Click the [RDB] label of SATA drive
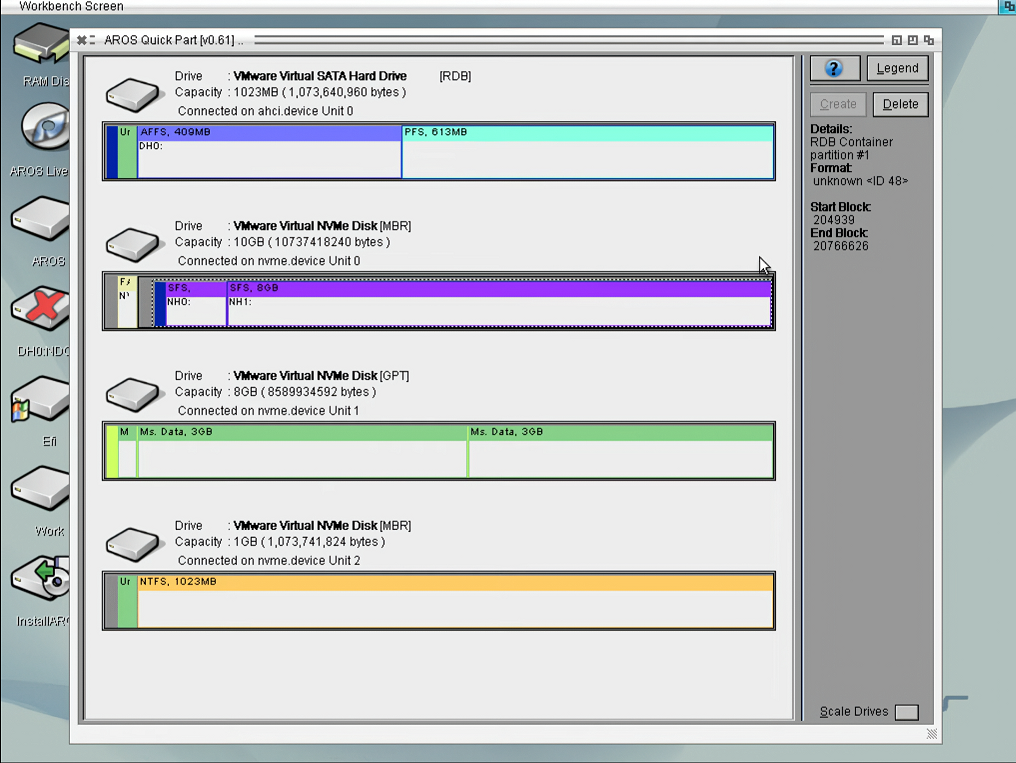 click(456, 76)
